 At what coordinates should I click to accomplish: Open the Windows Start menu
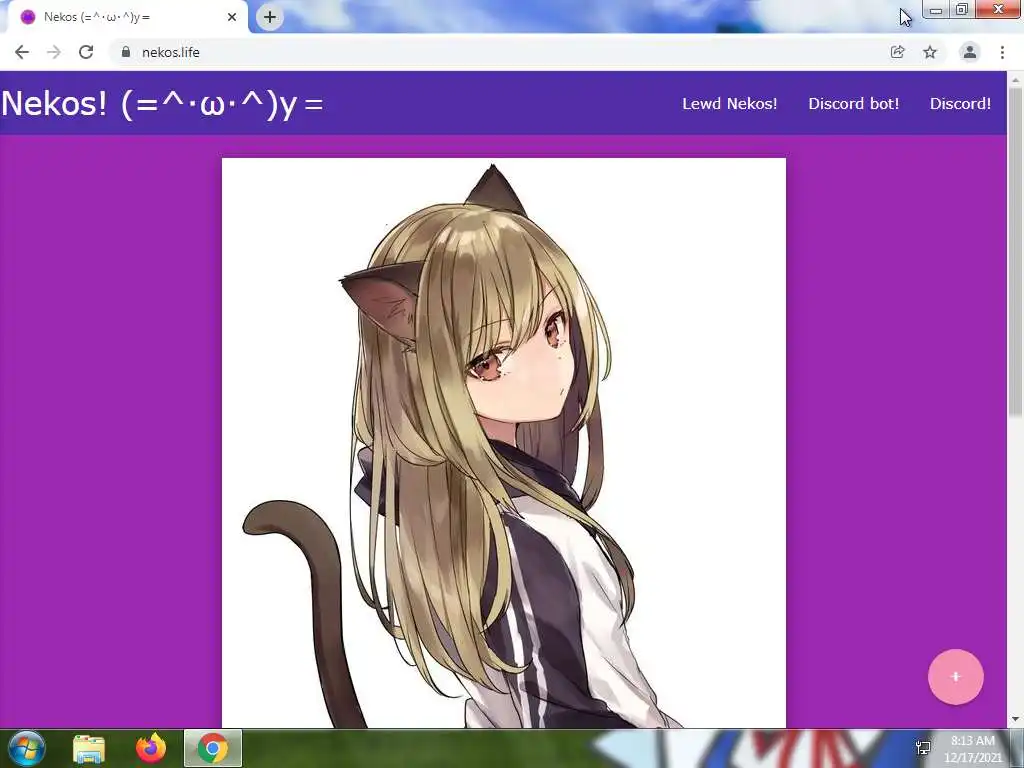click(27, 748)
